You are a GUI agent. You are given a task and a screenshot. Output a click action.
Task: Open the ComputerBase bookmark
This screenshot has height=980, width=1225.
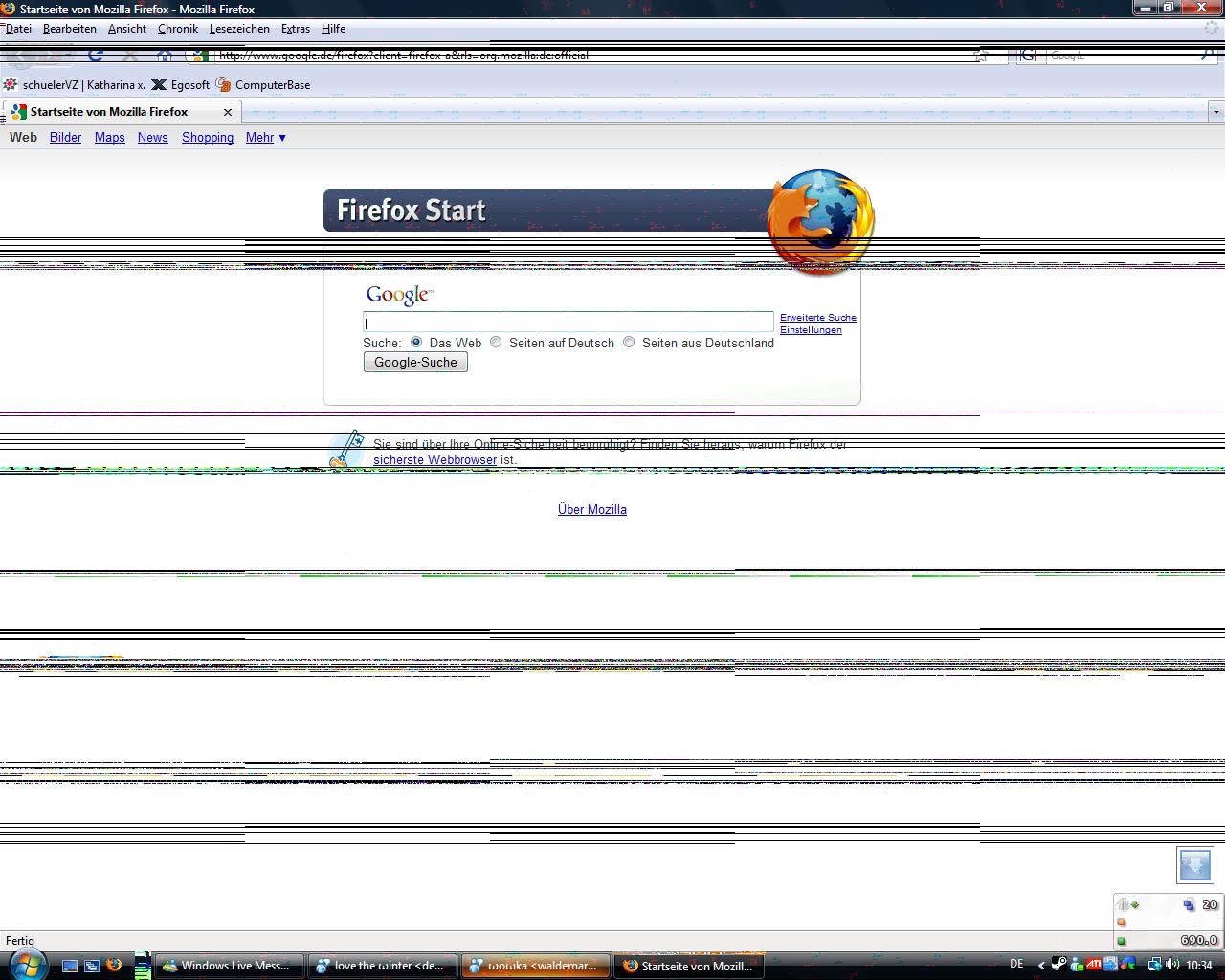click(x=263, y=84)
